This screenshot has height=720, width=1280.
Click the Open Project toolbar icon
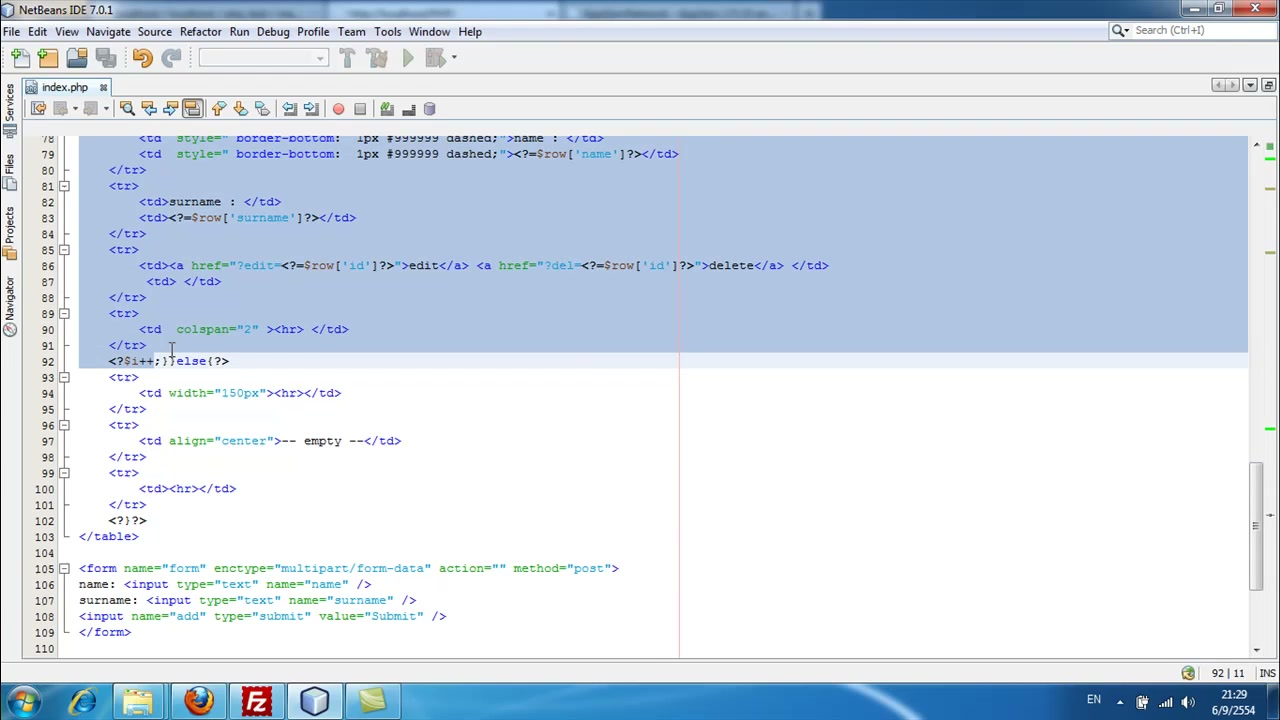click(x=77, y=58)
